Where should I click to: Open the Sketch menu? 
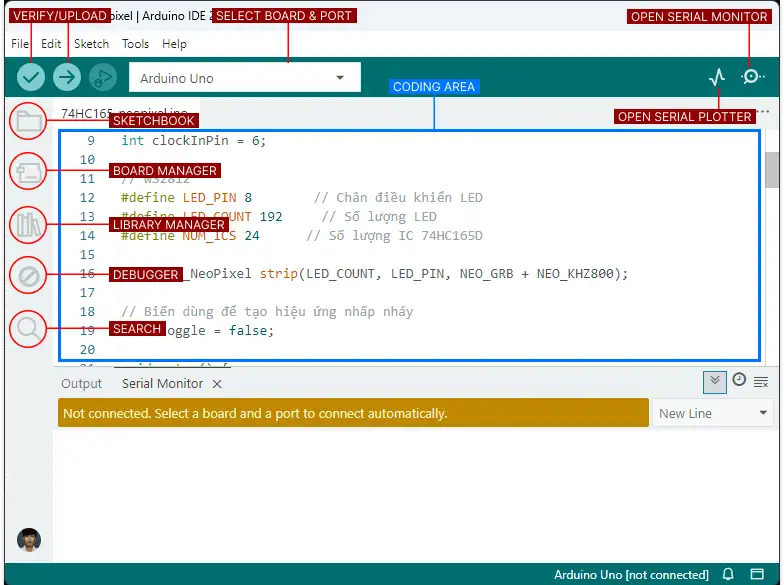[92, 44]
